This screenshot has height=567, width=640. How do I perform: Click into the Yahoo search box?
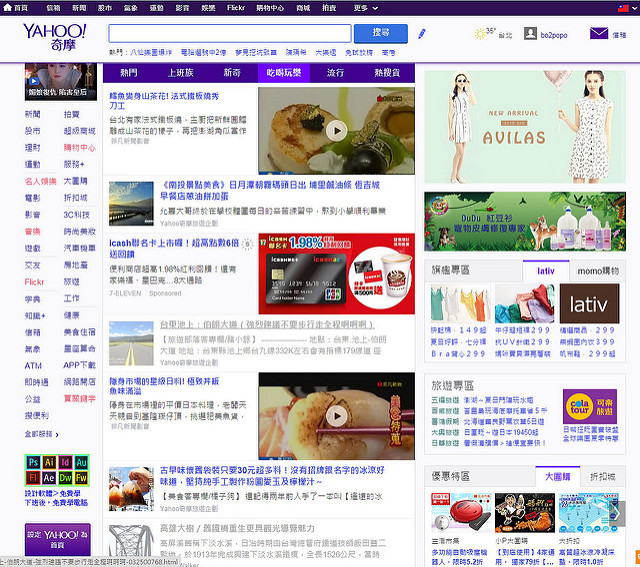coord(230,33)
